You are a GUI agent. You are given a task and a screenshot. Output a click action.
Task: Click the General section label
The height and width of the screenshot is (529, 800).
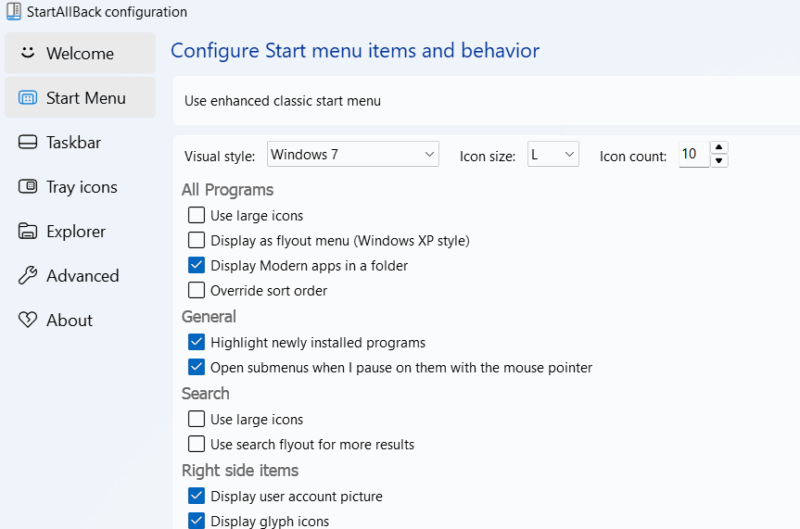pos(209,317)
